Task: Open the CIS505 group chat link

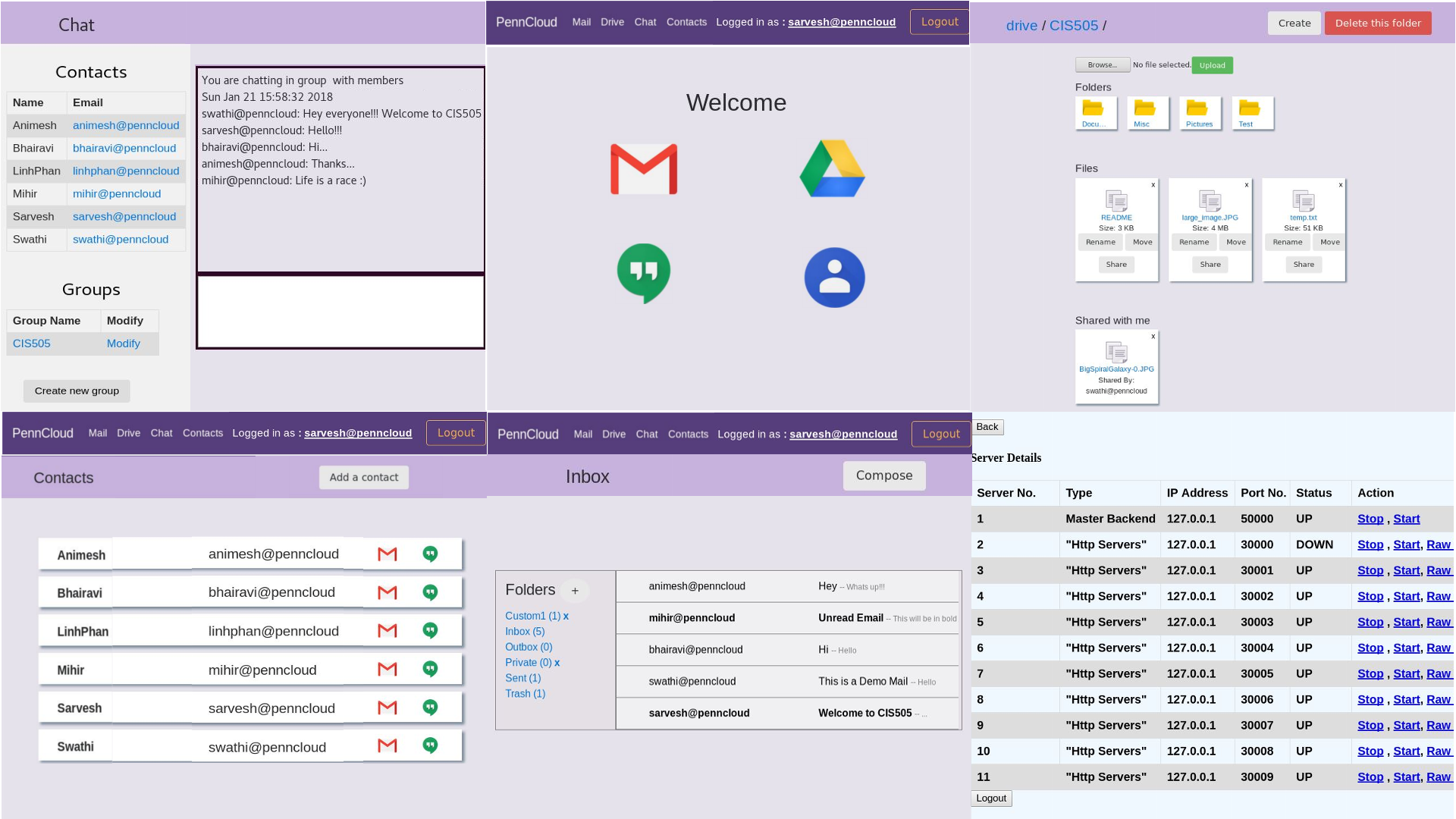Action: (x=32, y=344)
